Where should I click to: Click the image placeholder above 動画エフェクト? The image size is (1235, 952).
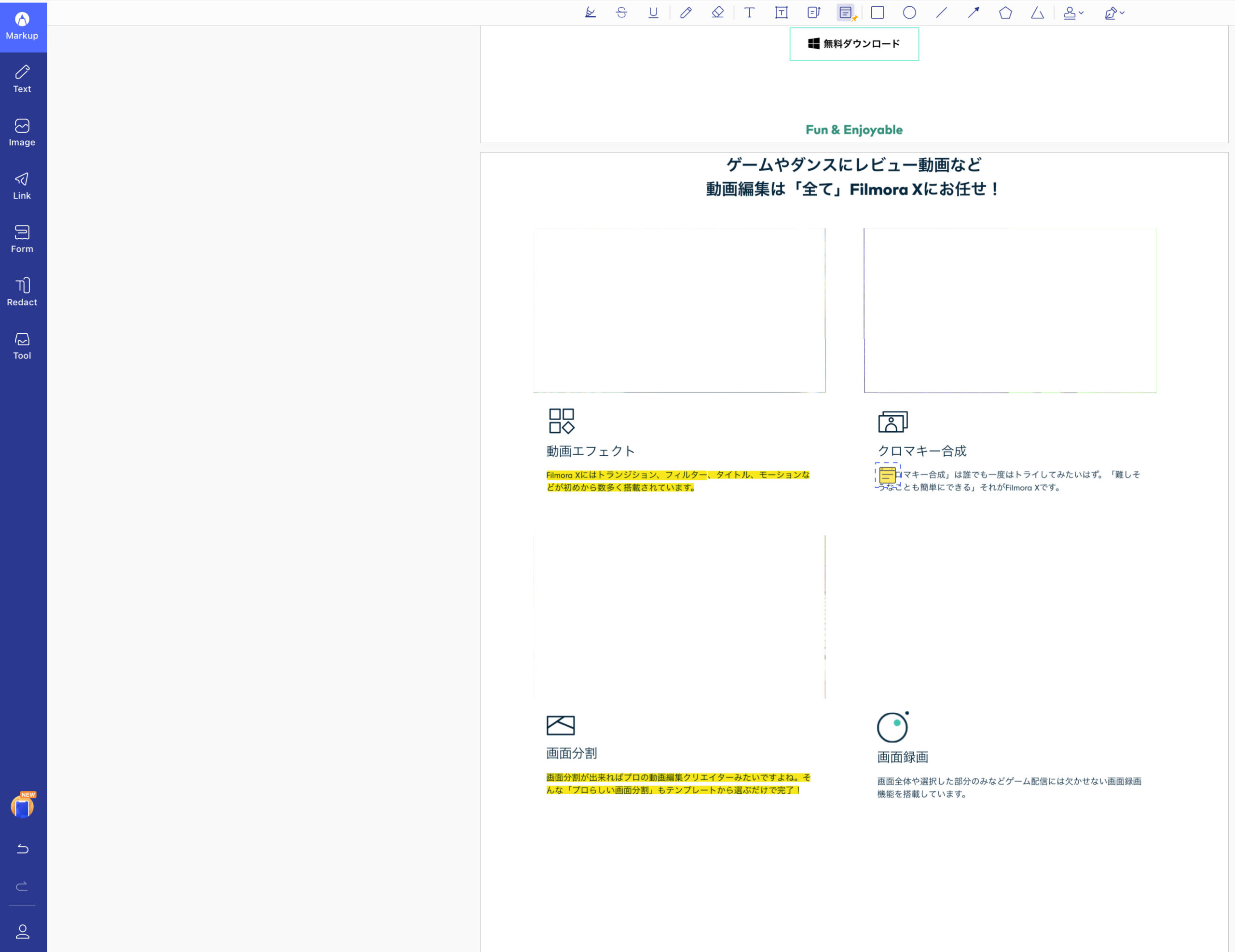tap(679, 311)
